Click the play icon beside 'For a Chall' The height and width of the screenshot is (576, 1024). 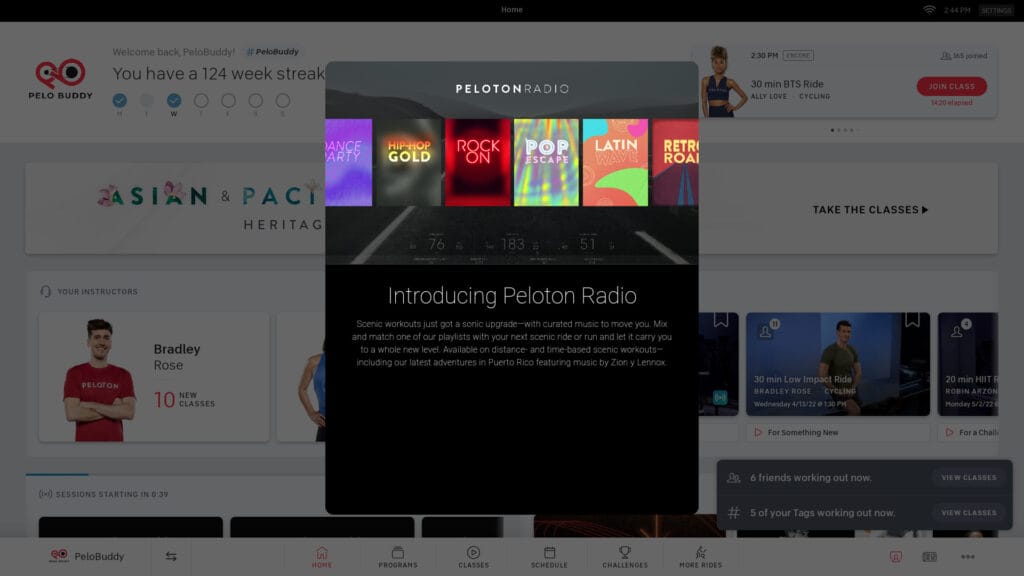949,432
